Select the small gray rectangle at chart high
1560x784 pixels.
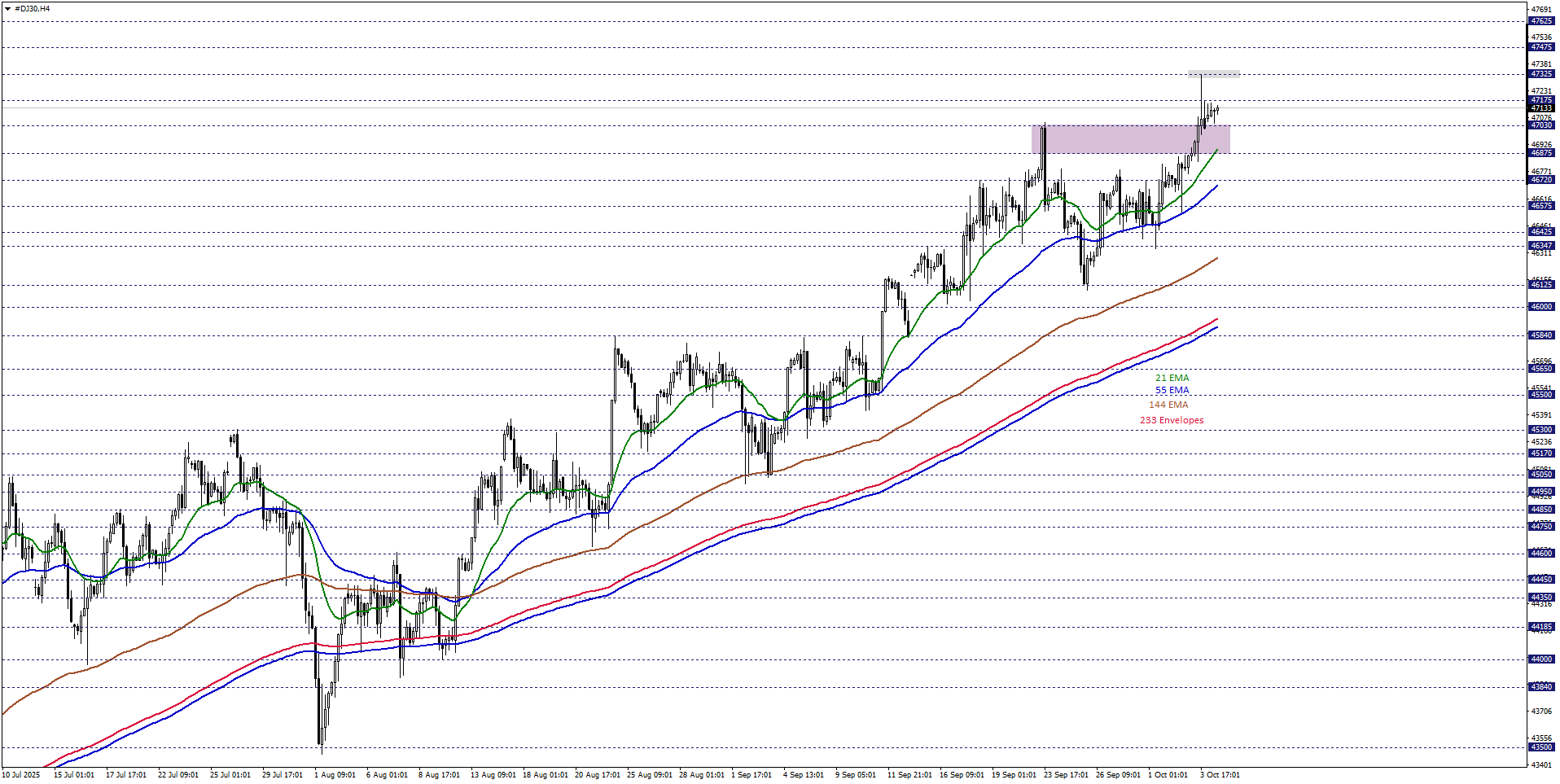point(1213,74)
